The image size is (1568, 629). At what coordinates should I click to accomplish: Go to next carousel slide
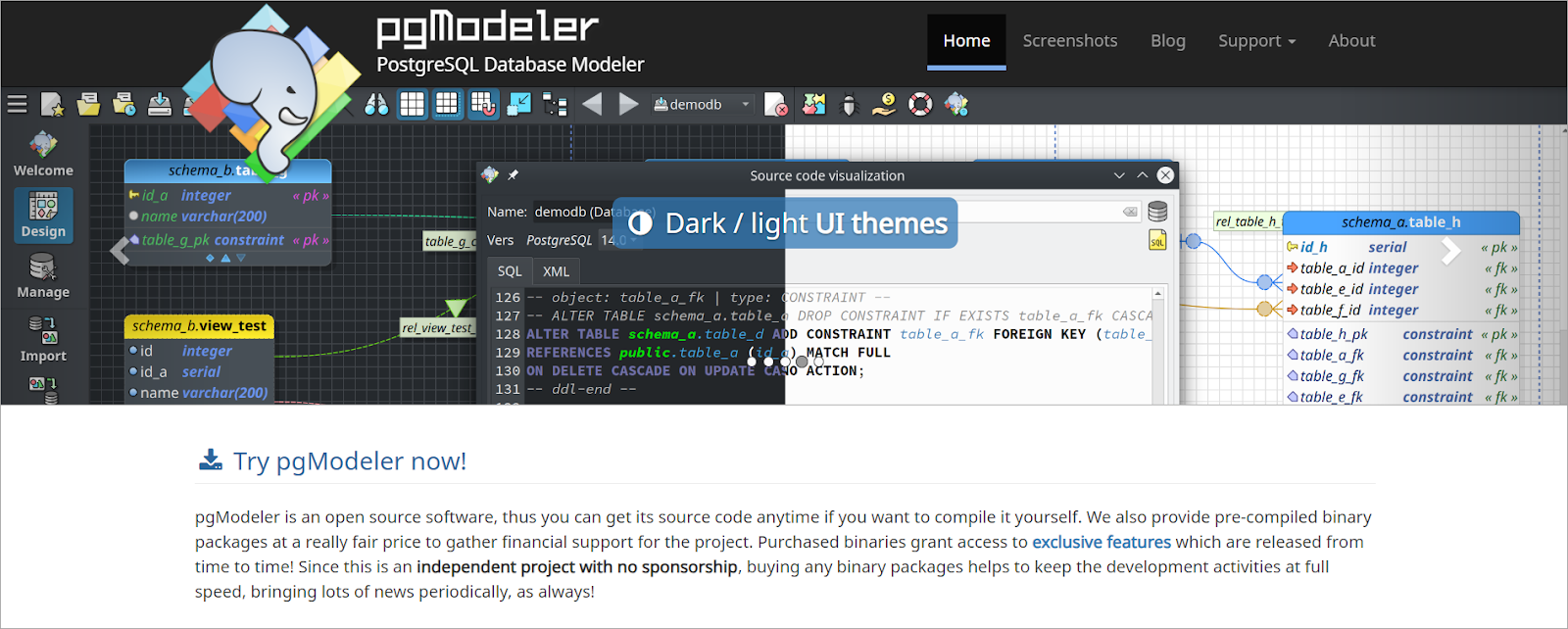(1451, 252)
